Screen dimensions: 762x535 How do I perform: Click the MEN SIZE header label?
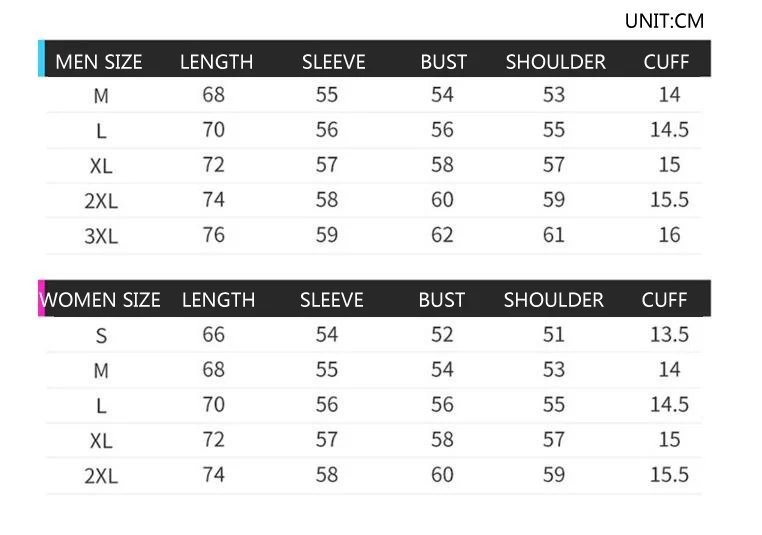pos(98,62)
